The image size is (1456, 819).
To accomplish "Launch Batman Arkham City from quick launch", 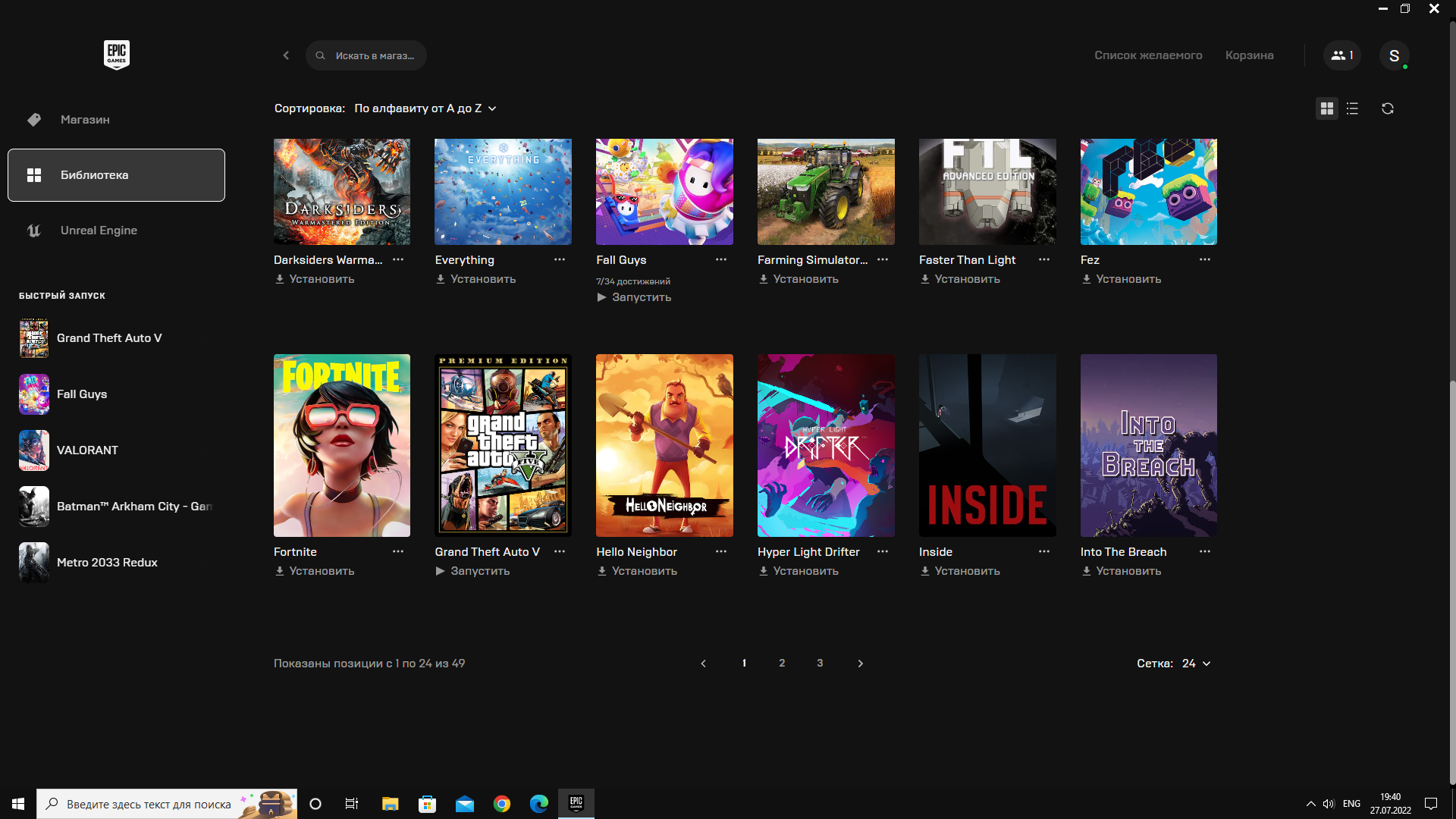I will point(116,507).
